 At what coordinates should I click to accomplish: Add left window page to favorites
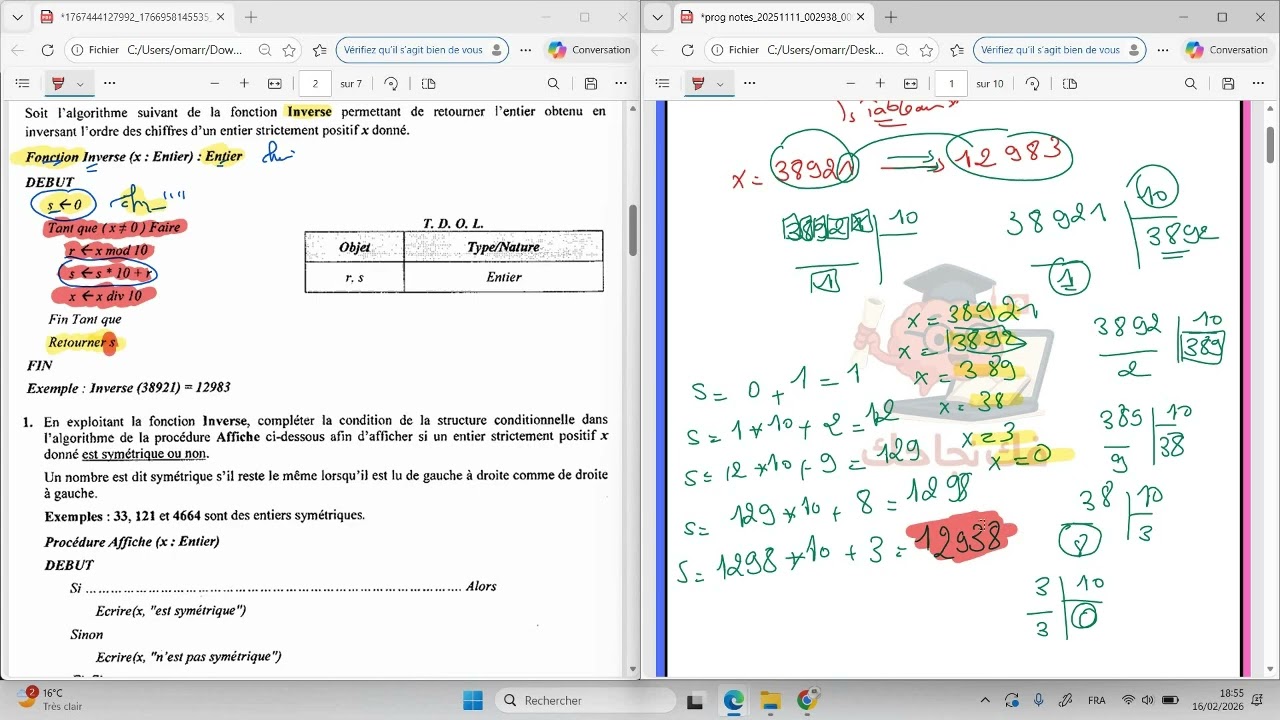pos(289,50)
